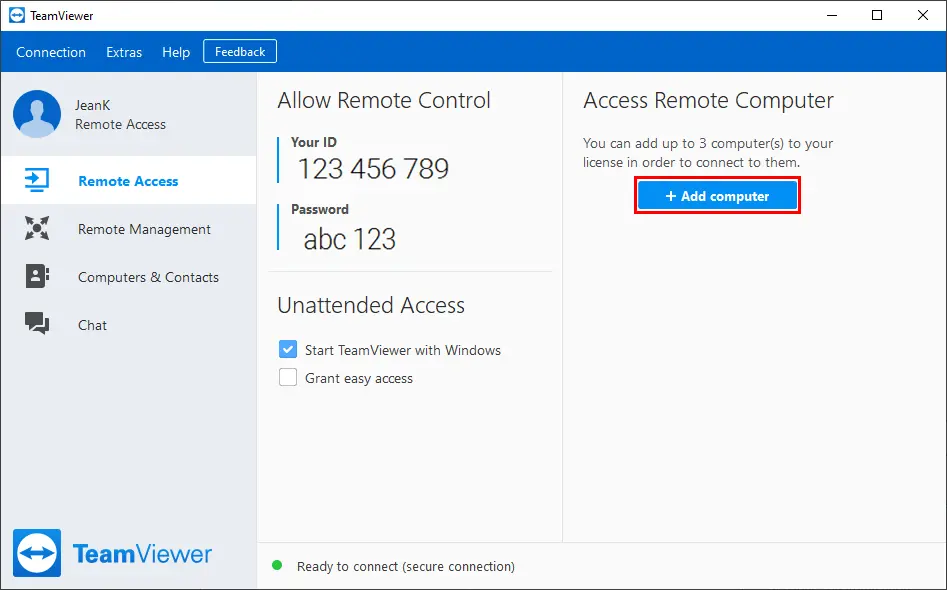Click the TeamViewer wordmark in sidebar footer
This screenshot has height=590, width=947.
[143, 554]
